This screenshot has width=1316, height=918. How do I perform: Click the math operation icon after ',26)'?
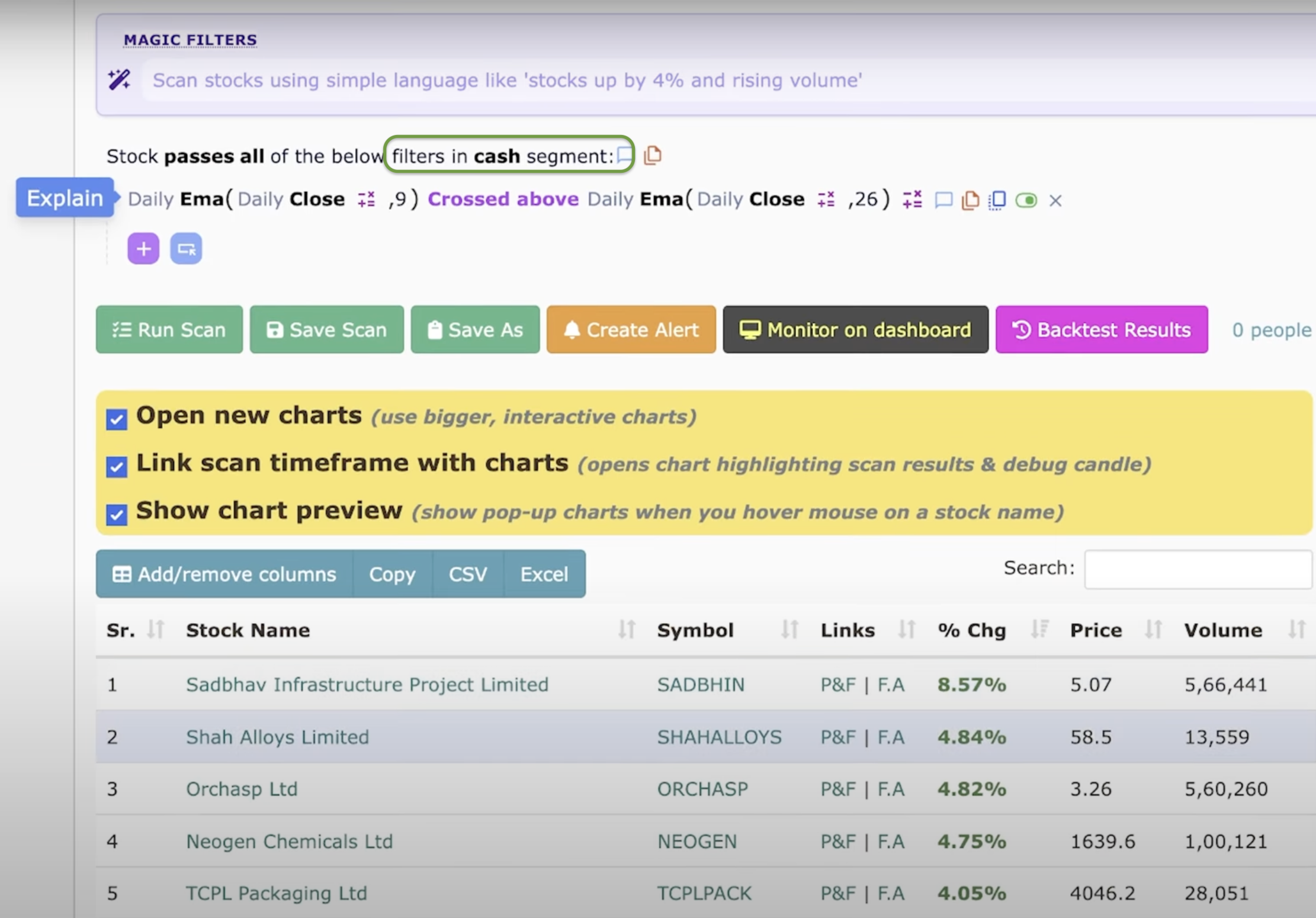click(x=913, y=199)
